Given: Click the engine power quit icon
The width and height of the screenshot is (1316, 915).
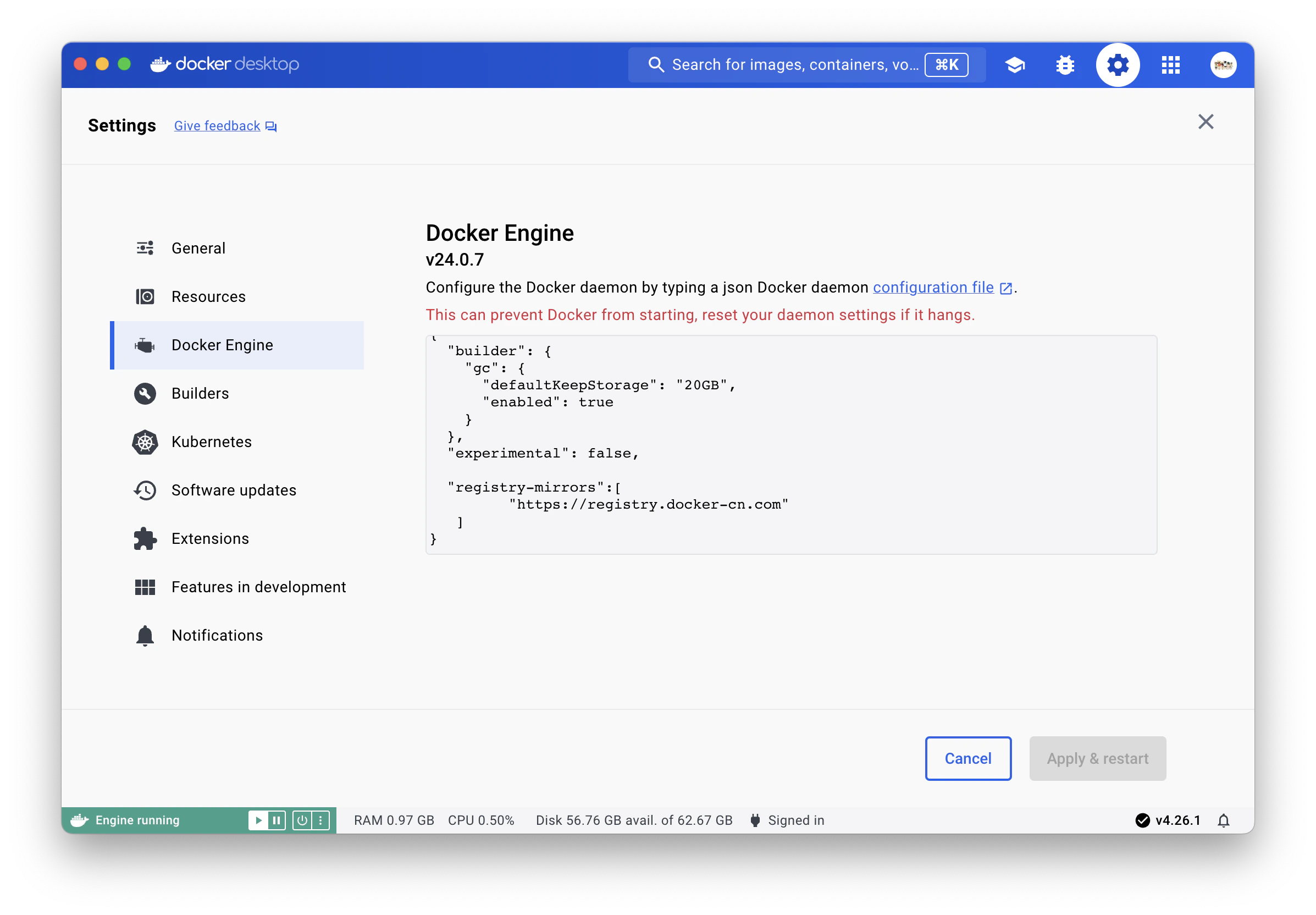Looking at the screenshot, I should tap(302, 820).
